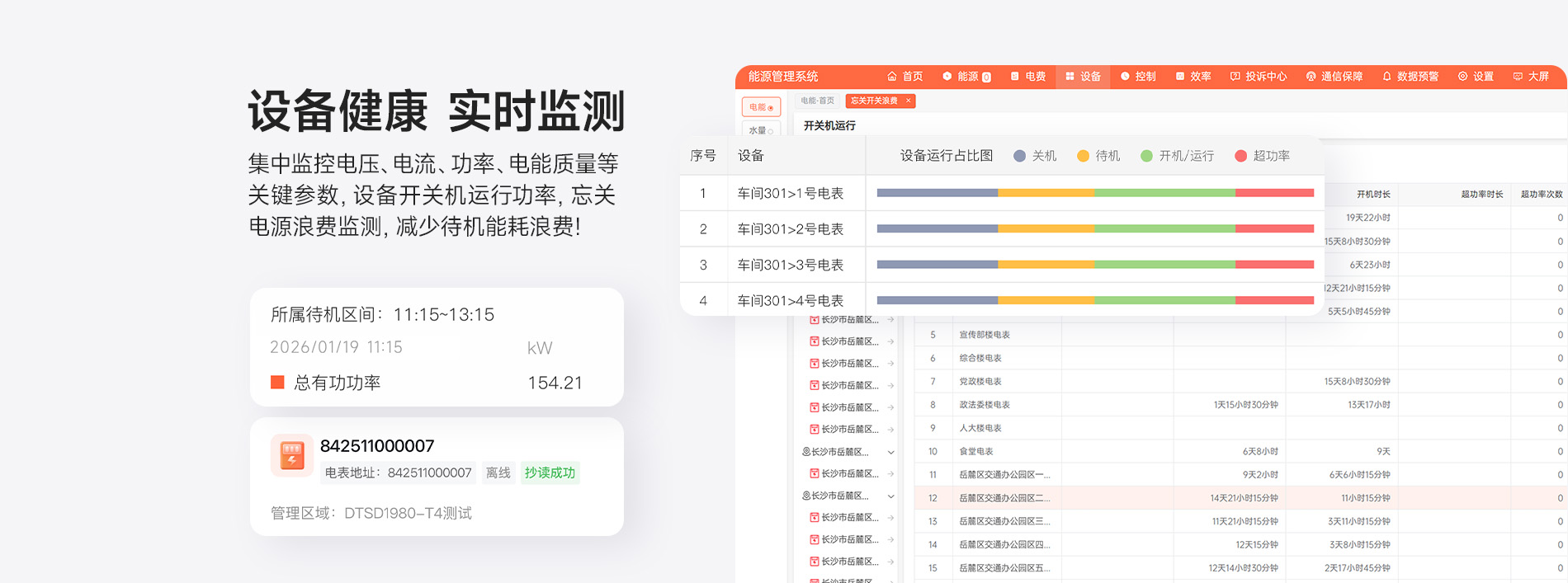Collapse the lower 长沙市岳麓区 tree group chevron
Viewport: 1568px width, 583px height.
pos(890,496)
